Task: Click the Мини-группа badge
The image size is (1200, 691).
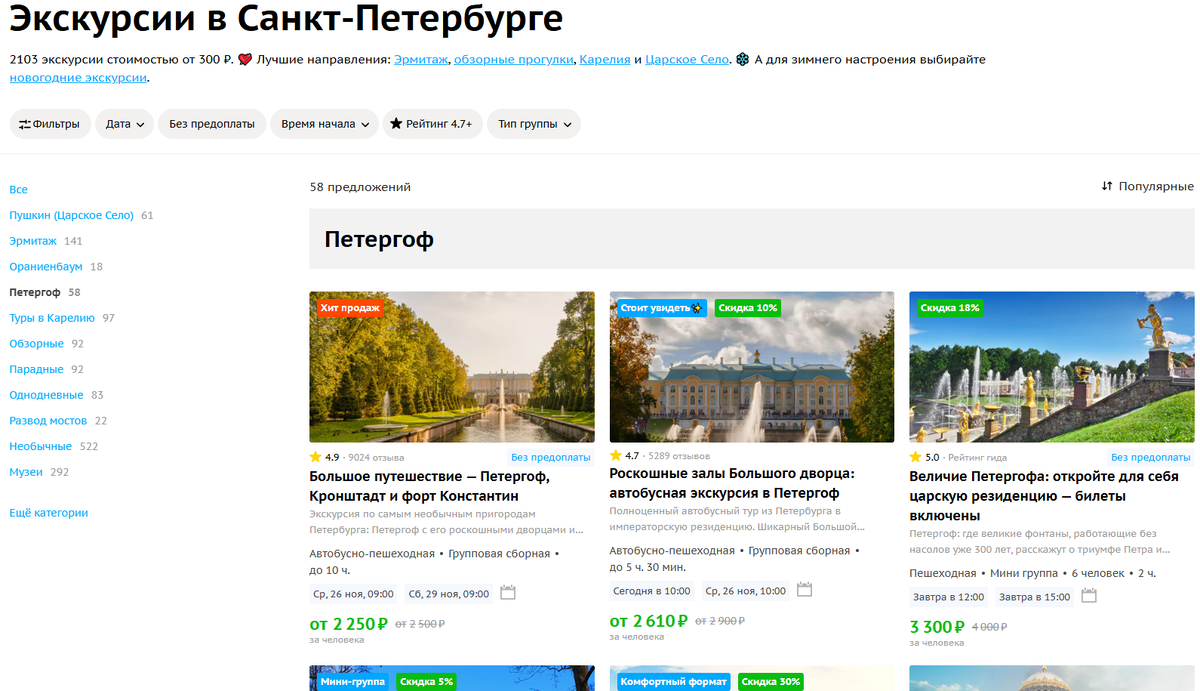Action: (x=353, y=682)
